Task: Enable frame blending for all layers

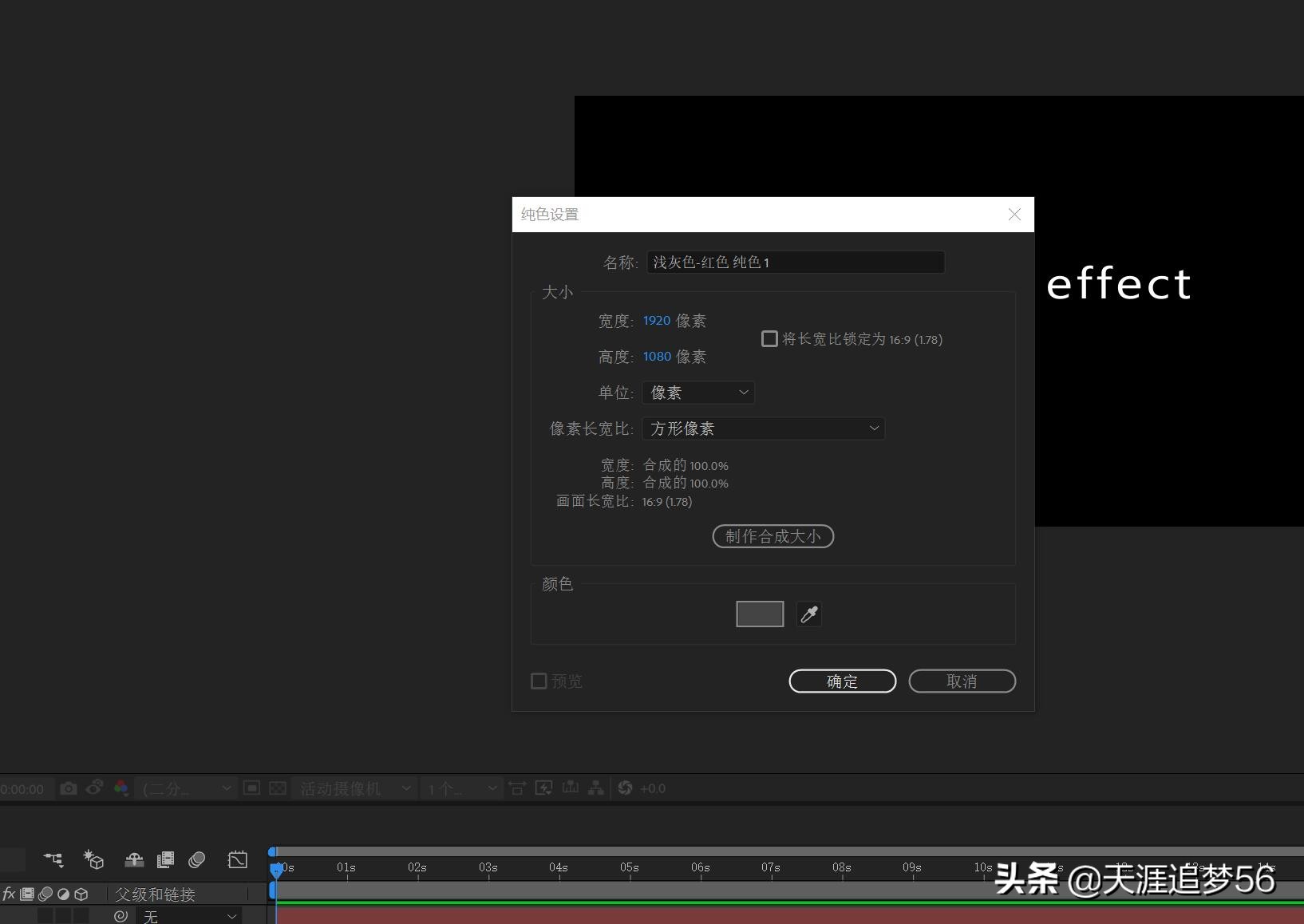Action: [165, 860]
